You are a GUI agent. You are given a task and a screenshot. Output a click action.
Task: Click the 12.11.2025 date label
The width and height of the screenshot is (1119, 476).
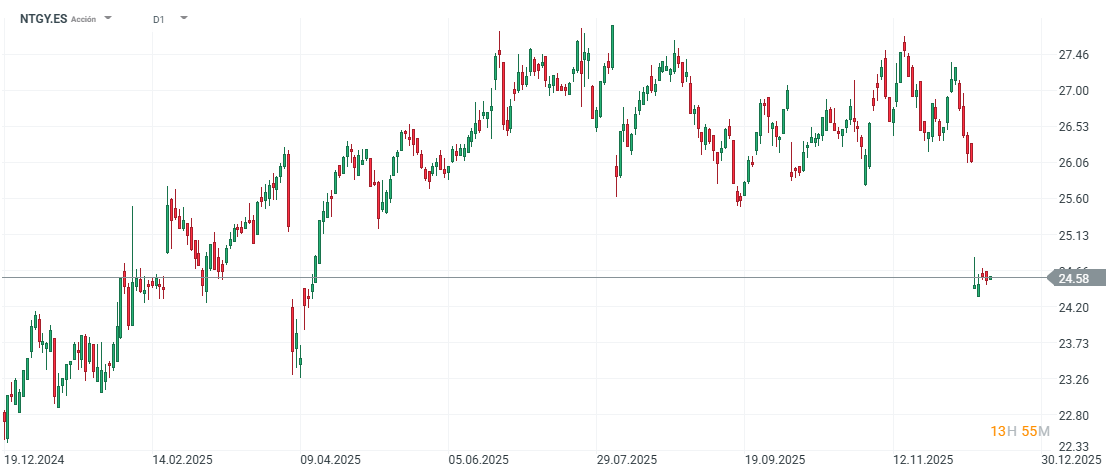point(922,460)
